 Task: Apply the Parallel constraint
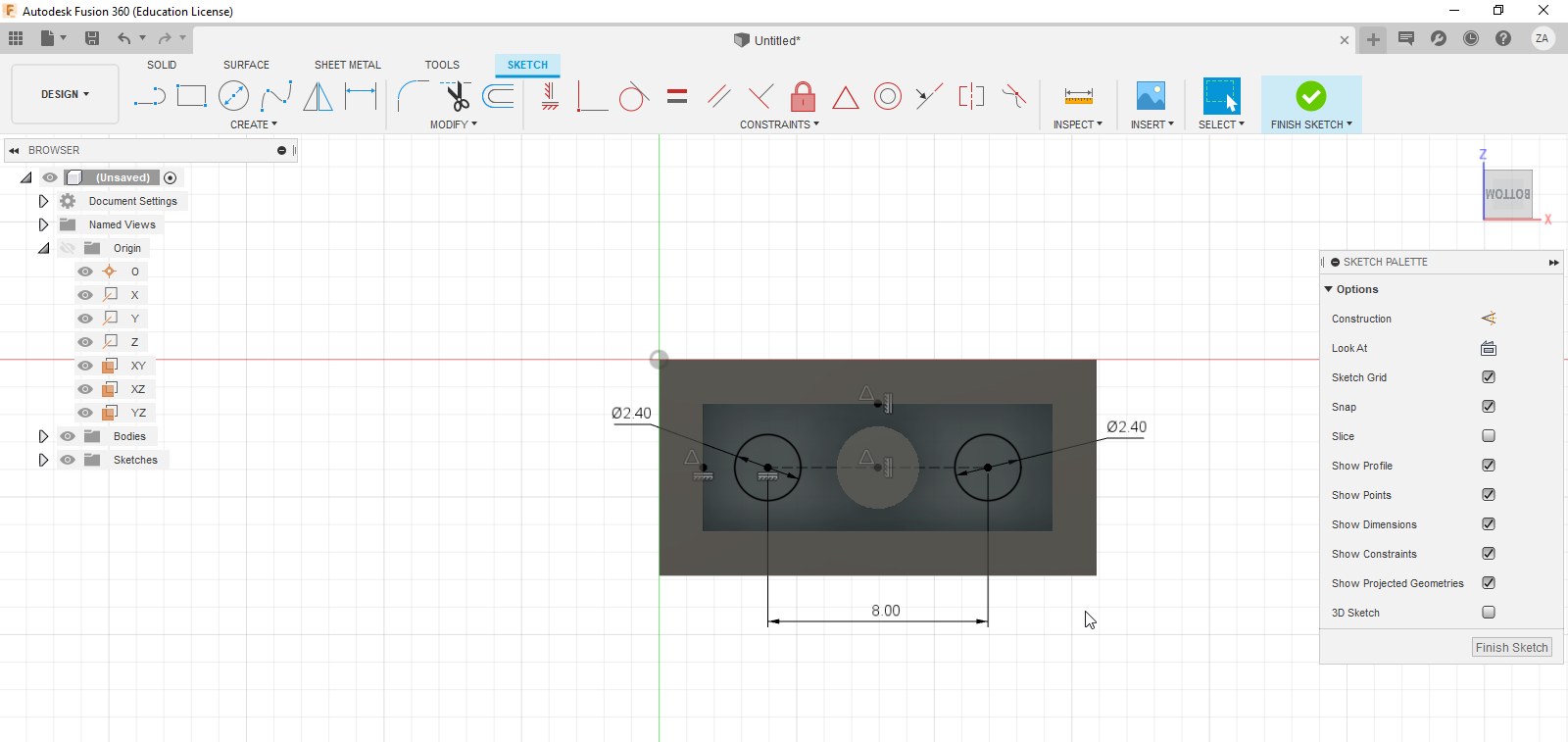click(718, 96)
